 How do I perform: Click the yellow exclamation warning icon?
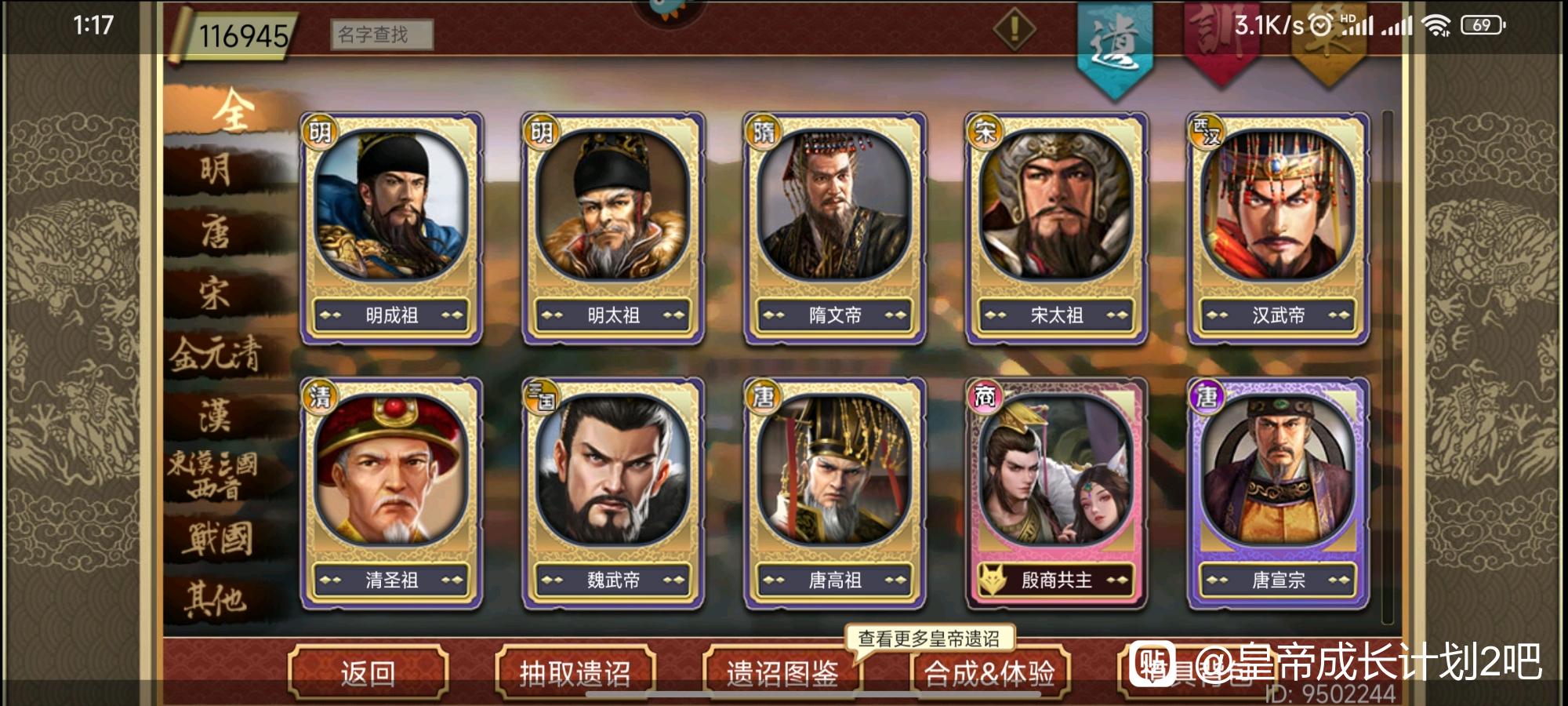pos(1014,30)
